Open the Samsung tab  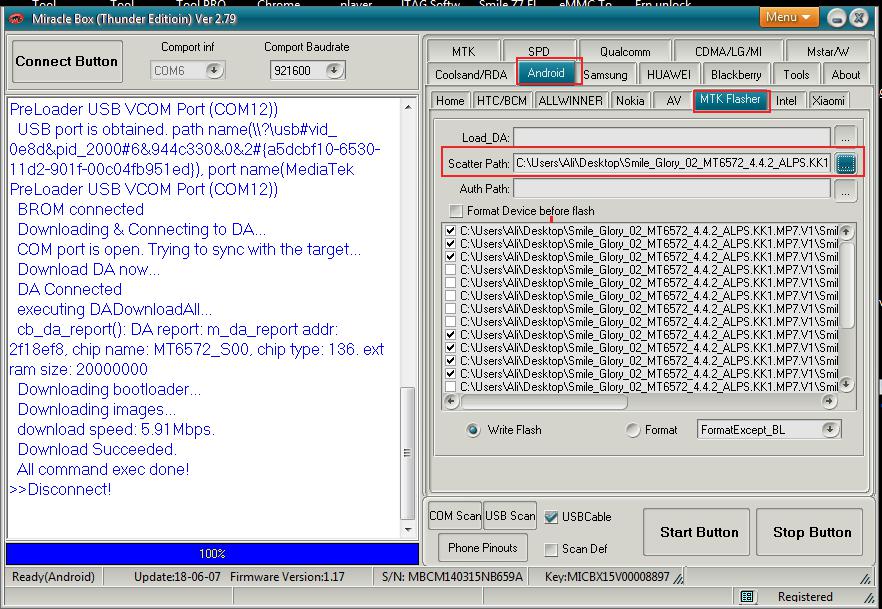point(605,74)
